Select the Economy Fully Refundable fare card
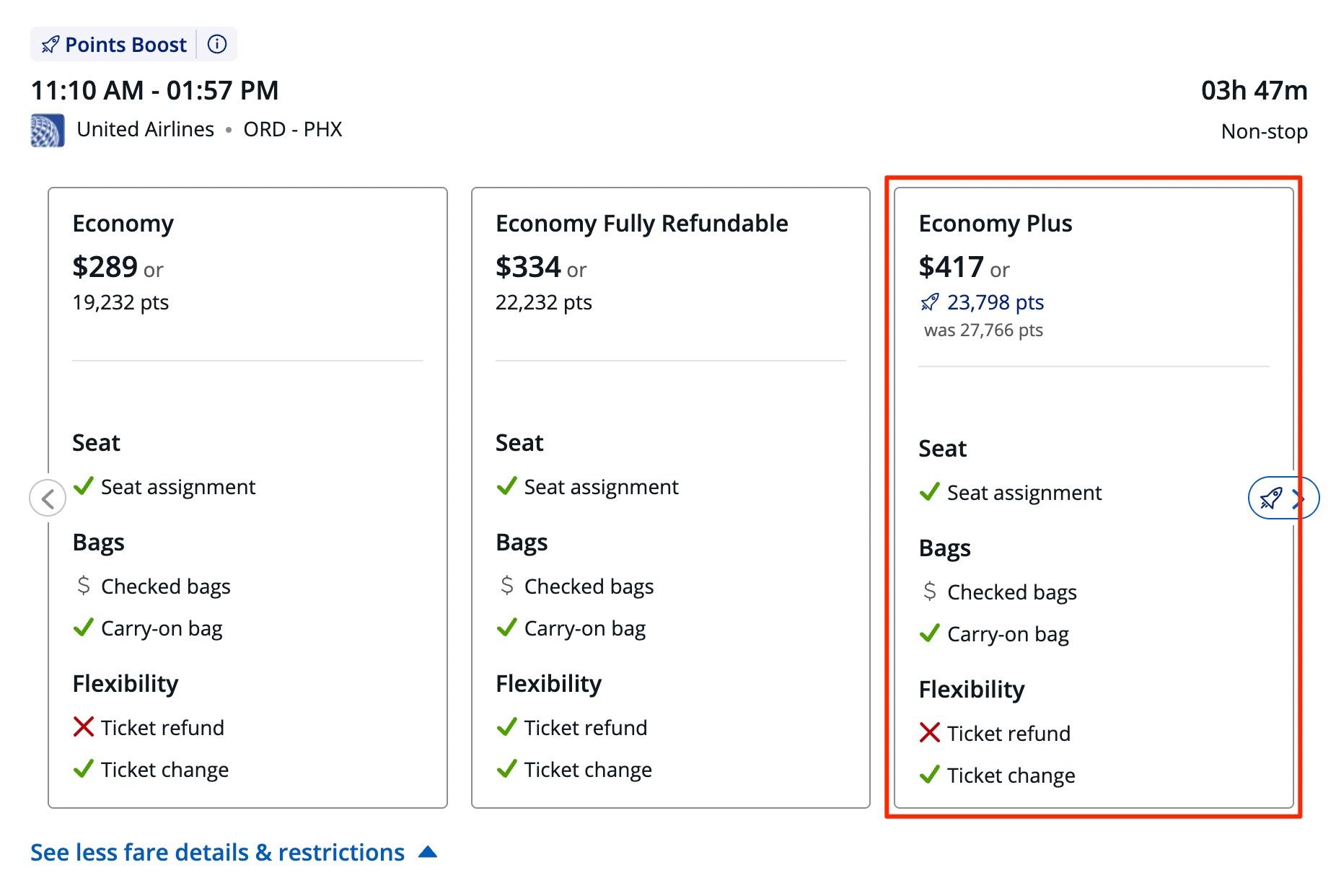This screenshot has width=1336, height=896. [671, 498]
